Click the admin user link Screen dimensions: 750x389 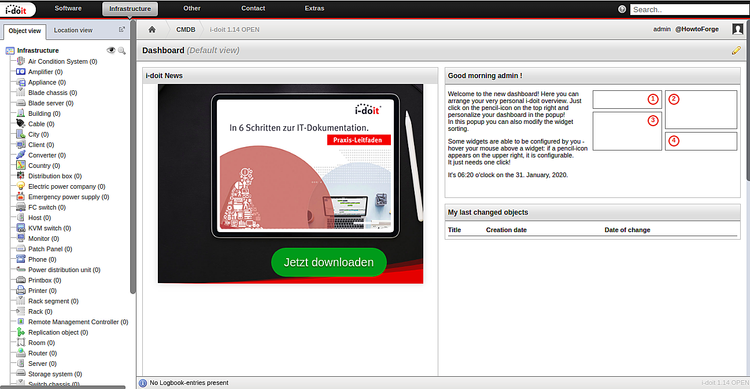662,29
